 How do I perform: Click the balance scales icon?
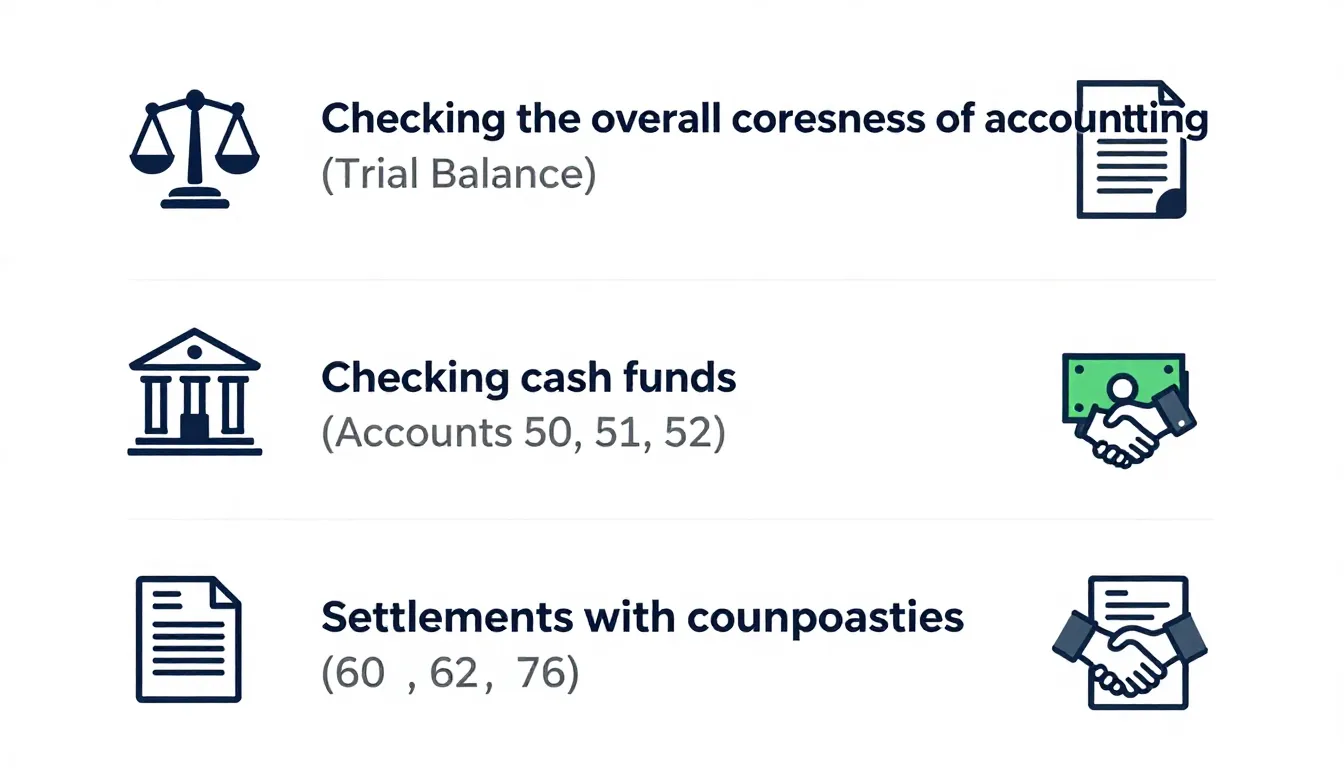point(195,148)
